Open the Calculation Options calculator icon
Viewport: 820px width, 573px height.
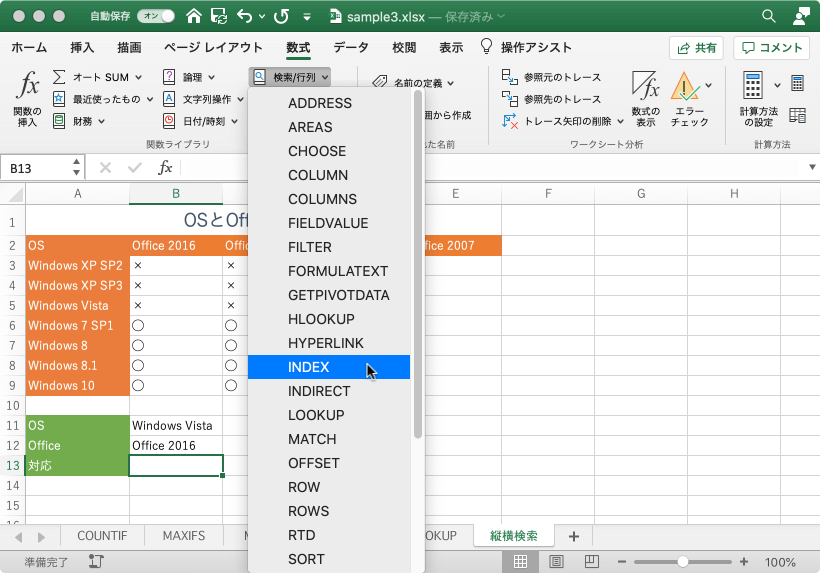pos(753,85)
